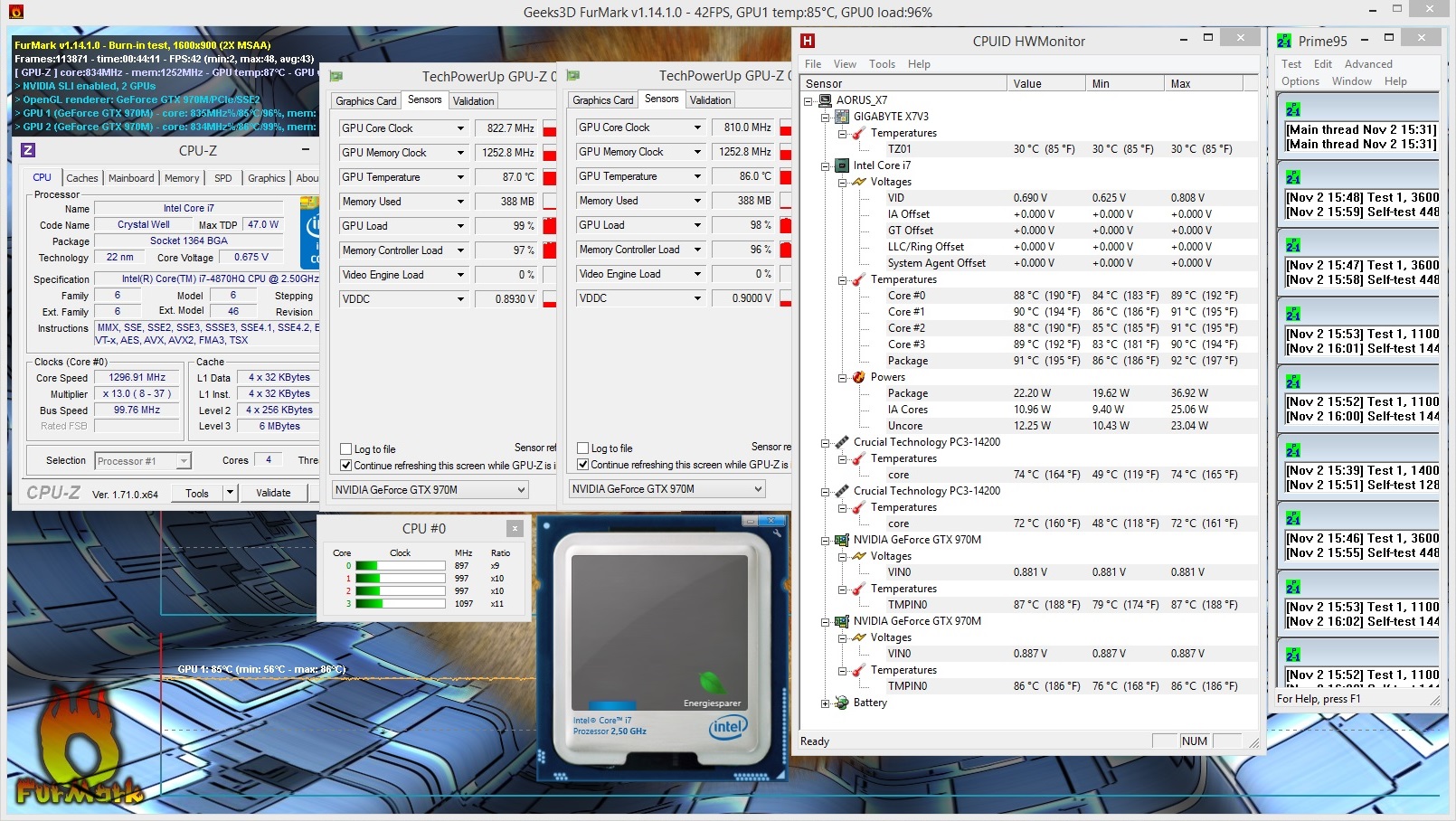Click the first Crucial Technology RAM module icon

click(x=842, y=442)
